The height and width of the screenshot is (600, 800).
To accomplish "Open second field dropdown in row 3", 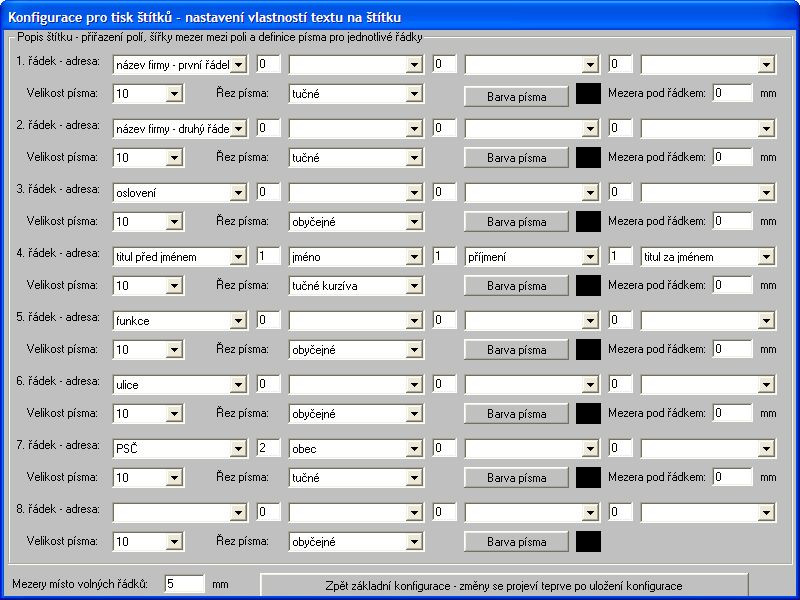I will pos(356,193).
